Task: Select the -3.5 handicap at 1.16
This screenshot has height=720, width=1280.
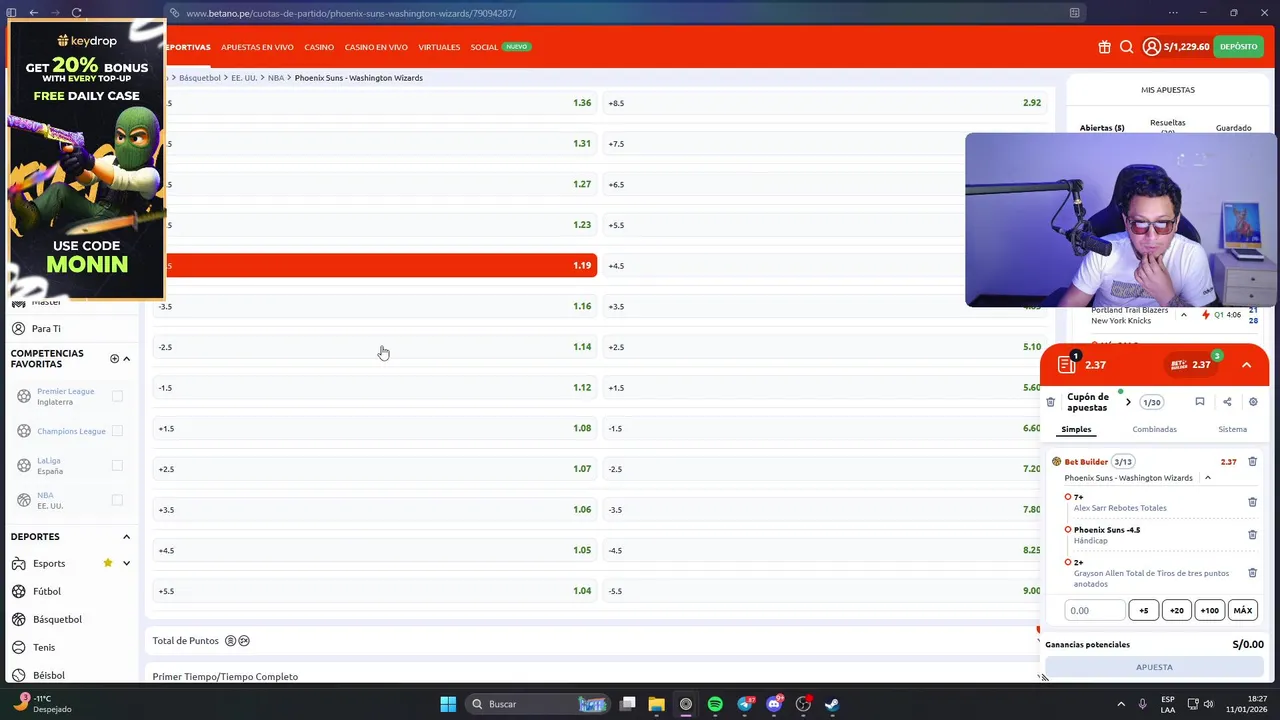Action: tap(375, 306)
